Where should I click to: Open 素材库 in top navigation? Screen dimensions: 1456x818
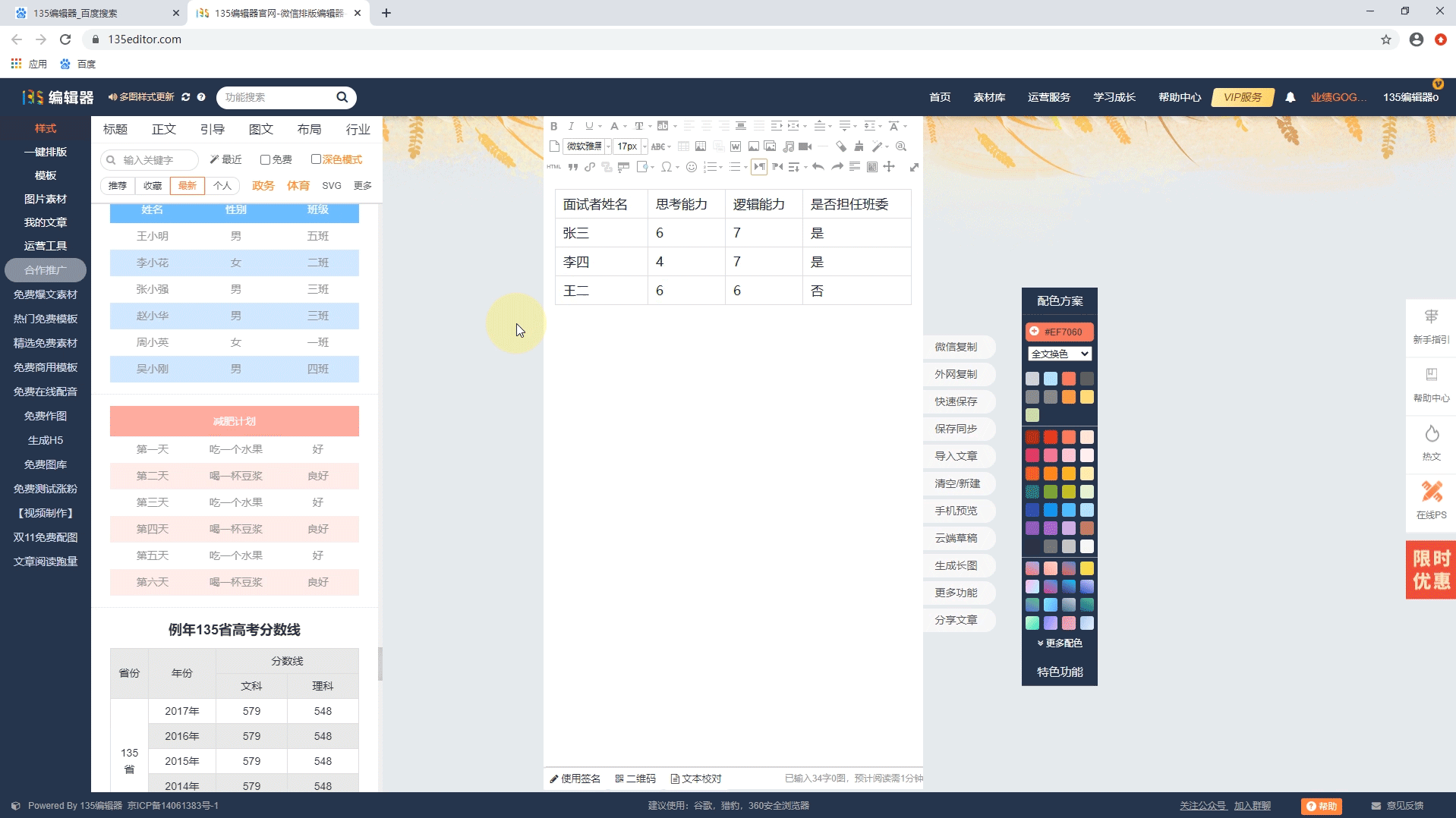(989, 97)
